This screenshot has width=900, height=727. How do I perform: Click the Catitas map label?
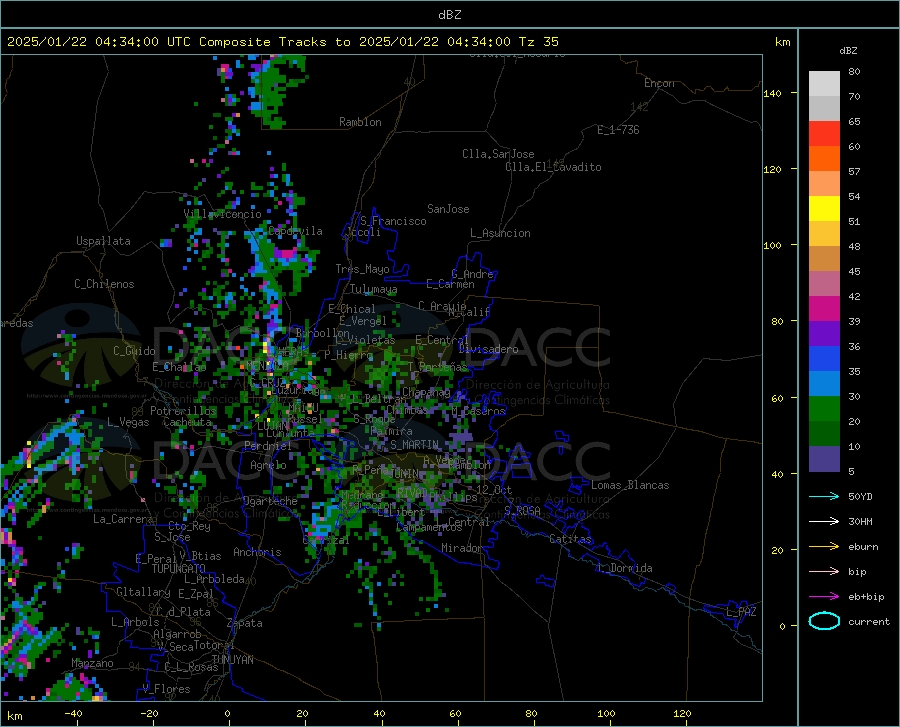(x=571, y=539)
